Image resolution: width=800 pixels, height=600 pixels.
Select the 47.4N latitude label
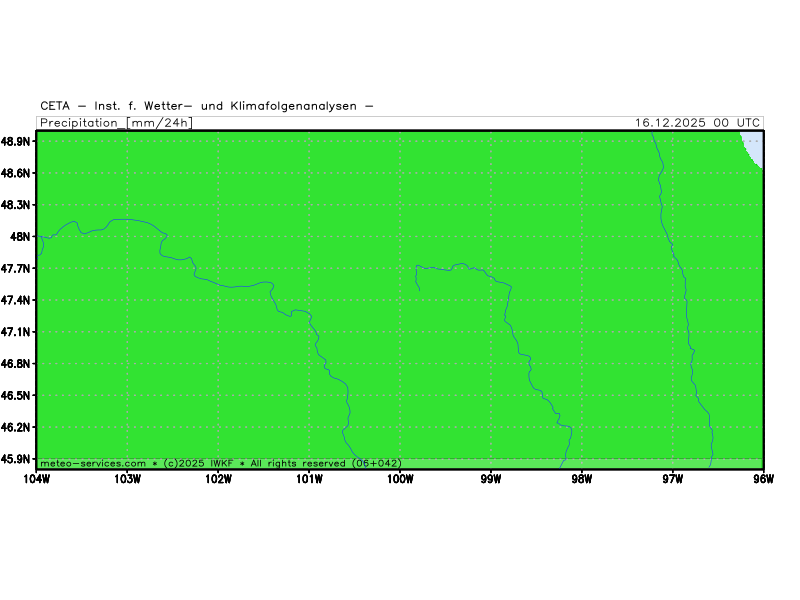(17, 300)
